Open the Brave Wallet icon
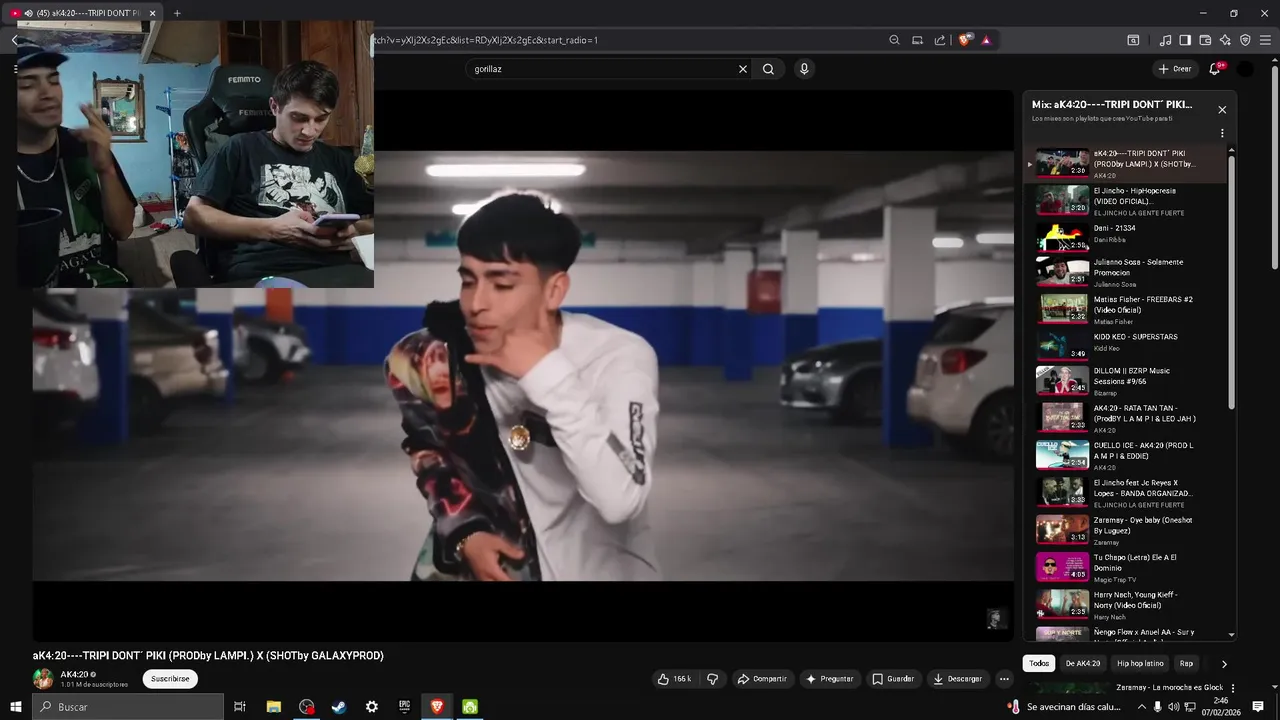Screen dimensions: 1280x720 pos(1205,40)
